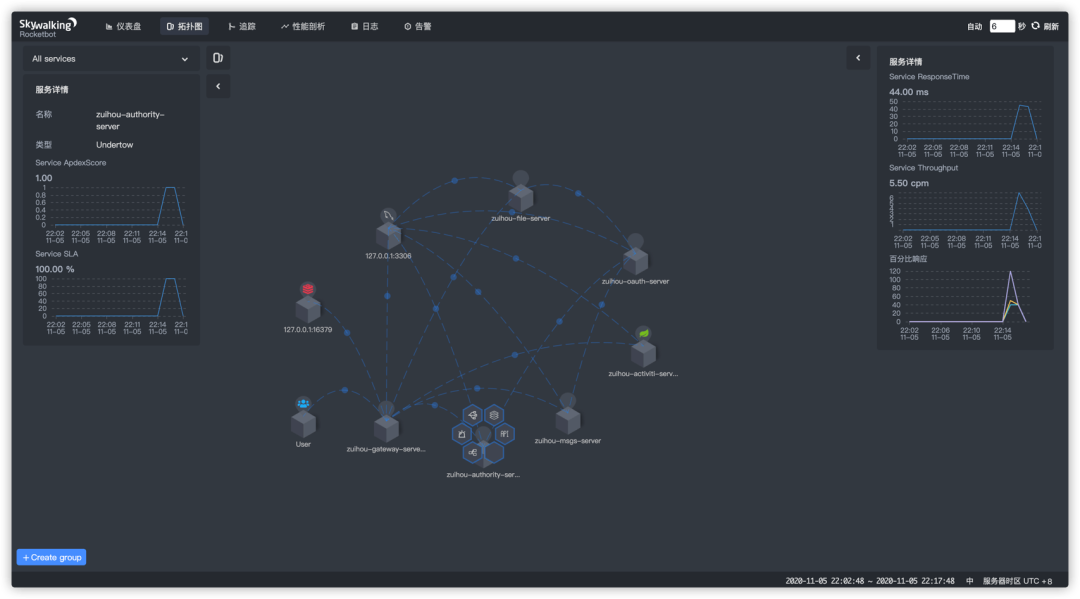Image resolution: width=1080 pixels, height=599 pixels.
Task: Open the 性能剖析 profiling tab
Action: pos(303,26)
